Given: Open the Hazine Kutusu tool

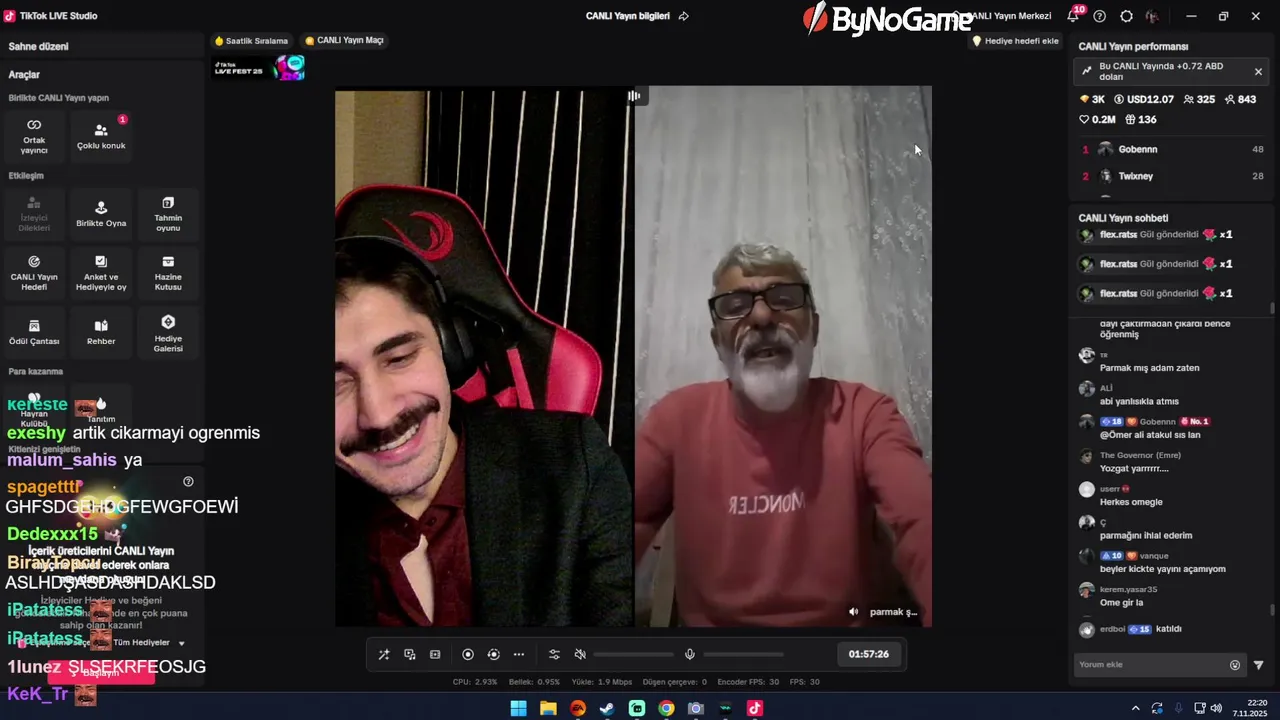Looking at the screenshot, I should (168, 272).
